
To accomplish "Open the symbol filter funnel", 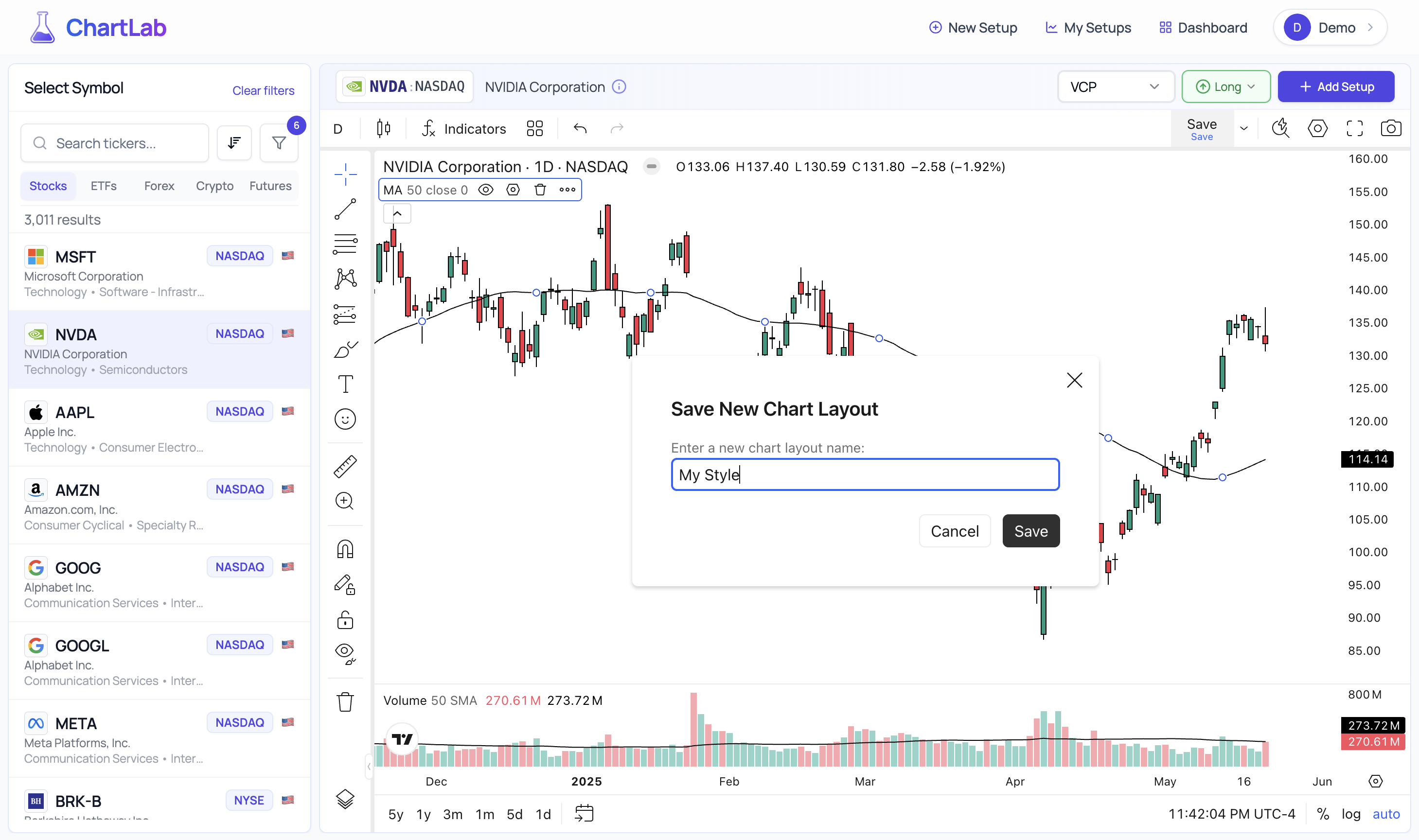I will click(279, 142).
